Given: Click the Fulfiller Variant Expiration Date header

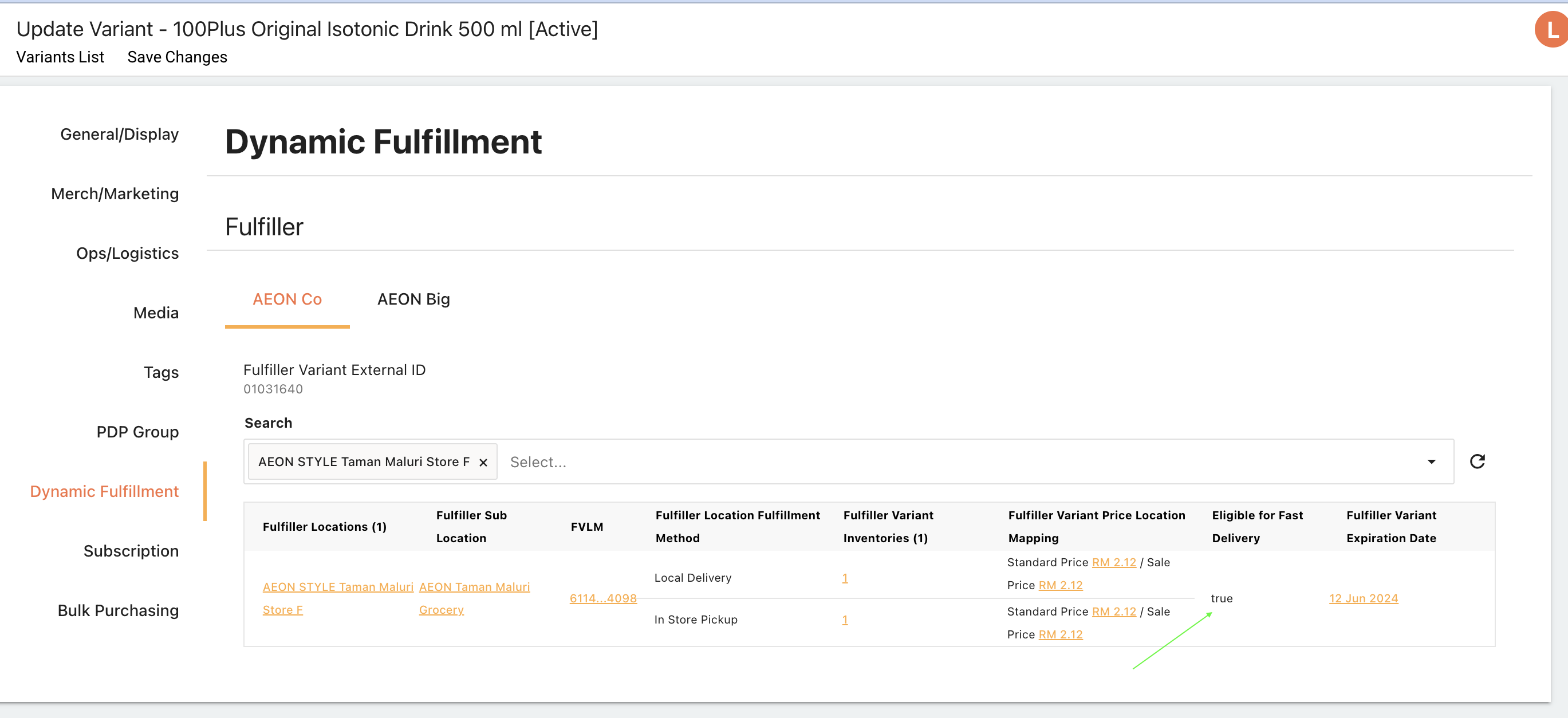Looking at the screenshot, I should point(1392,527).
